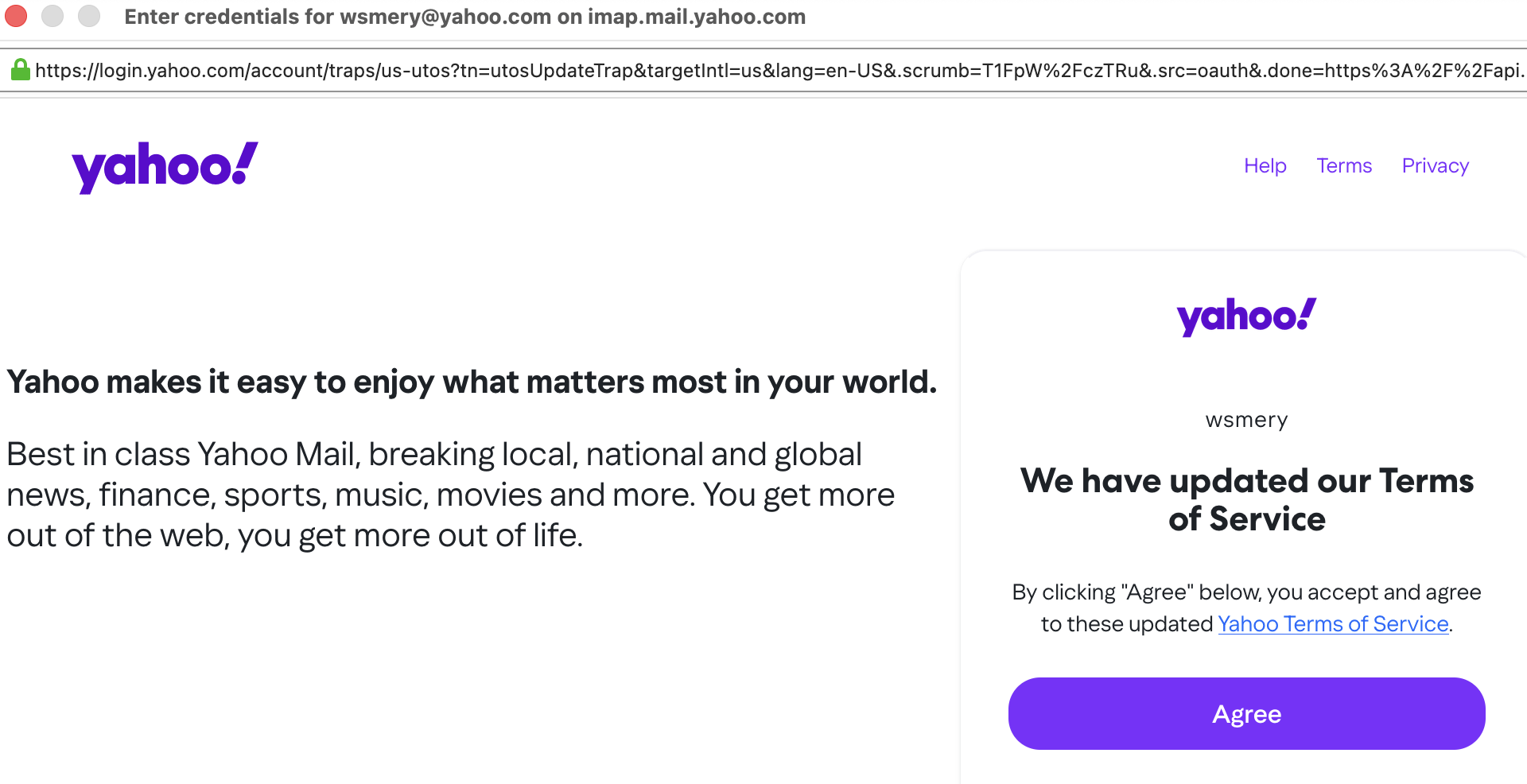Click the blank card area above the card's Yahoo logo
This screenshot has height=784, width=1527.
pyautogui.click(x=1246, y=272)
